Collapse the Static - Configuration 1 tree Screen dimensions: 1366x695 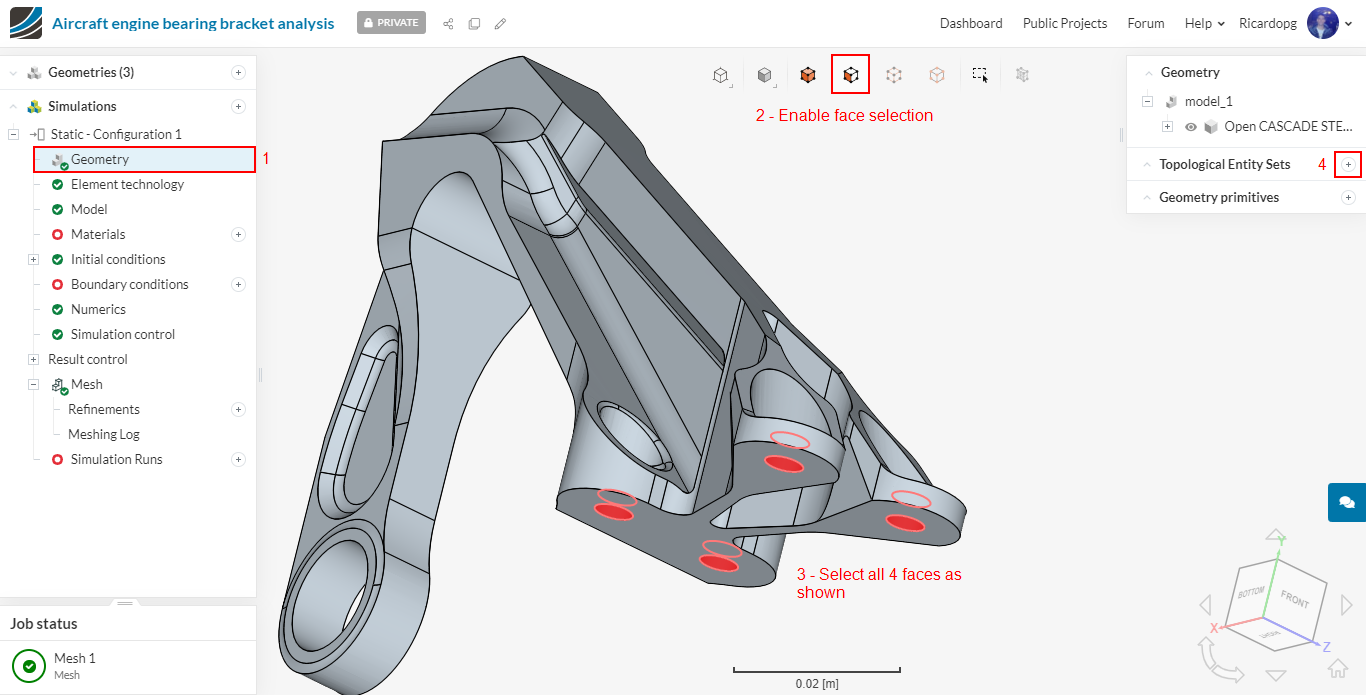coord(14,134)
